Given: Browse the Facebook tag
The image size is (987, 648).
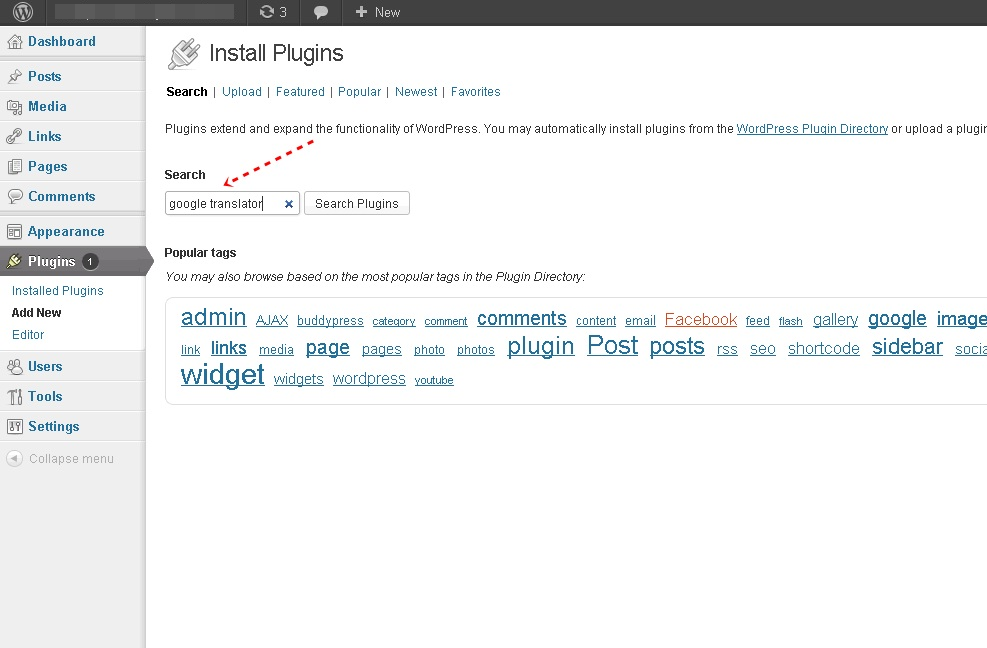Looking at the screenshot, I should point(701,319).
